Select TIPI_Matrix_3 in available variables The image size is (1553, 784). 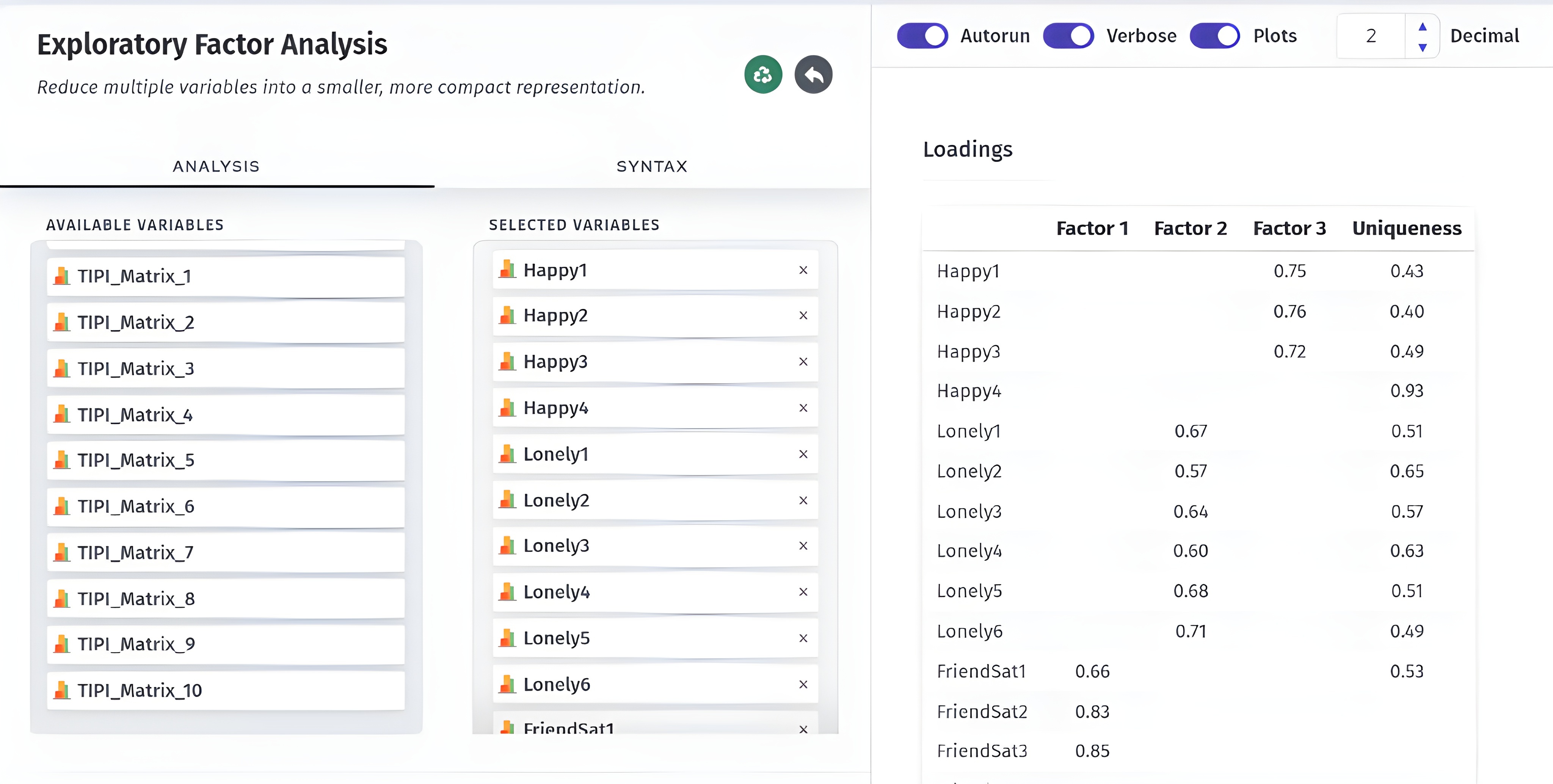tap(226, 369)
